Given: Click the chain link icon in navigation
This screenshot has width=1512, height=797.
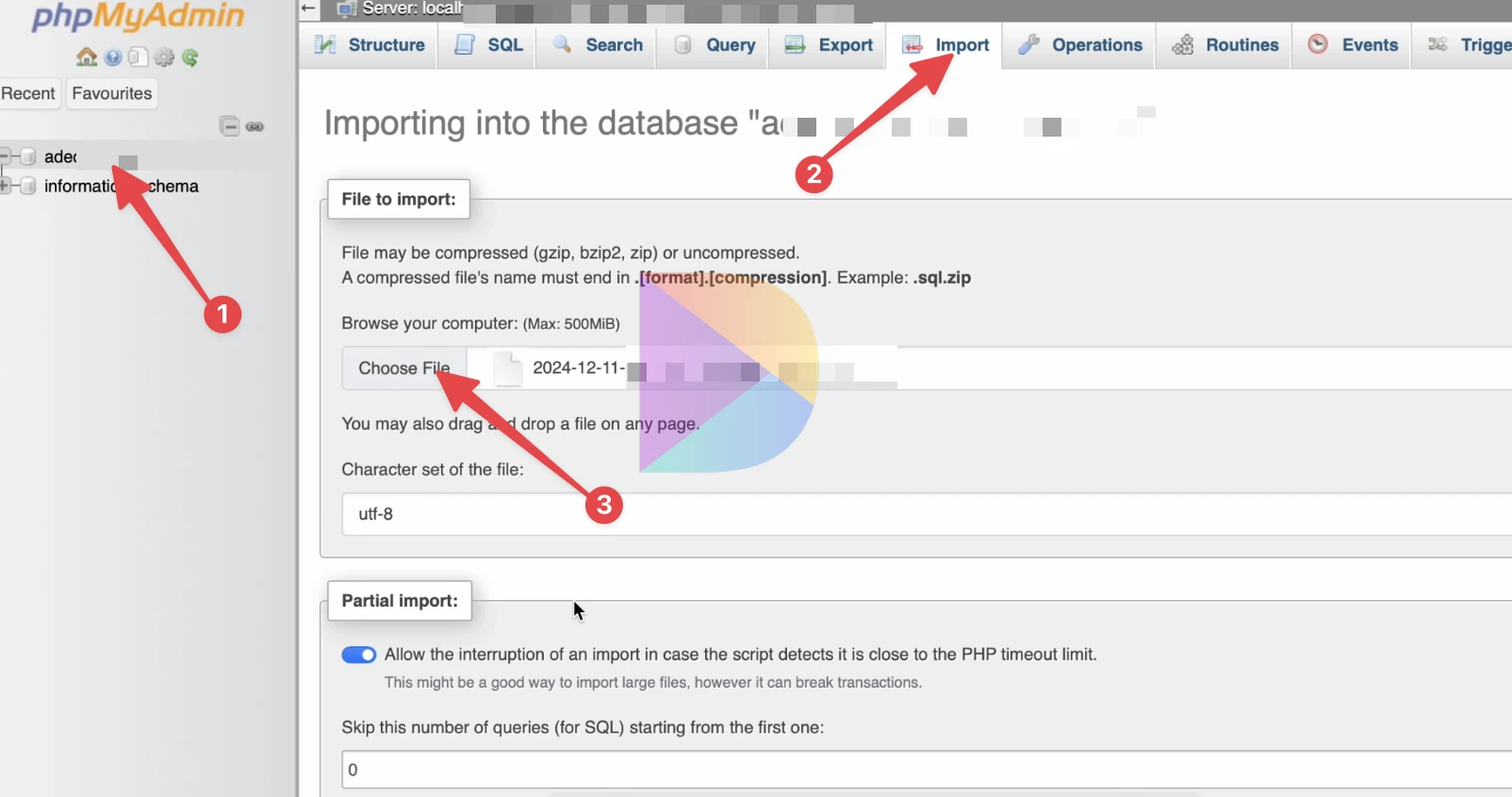Looking at the screenshot, I should 255,126.
